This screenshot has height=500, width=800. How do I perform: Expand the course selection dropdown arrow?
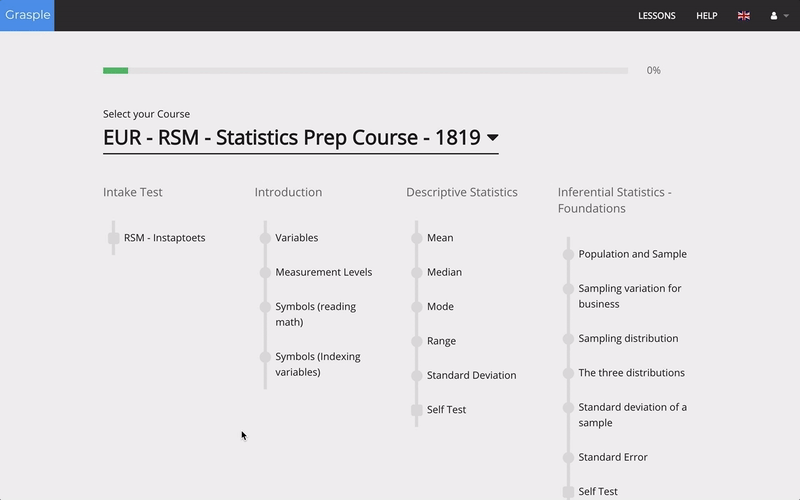click(x=492, y=138)
